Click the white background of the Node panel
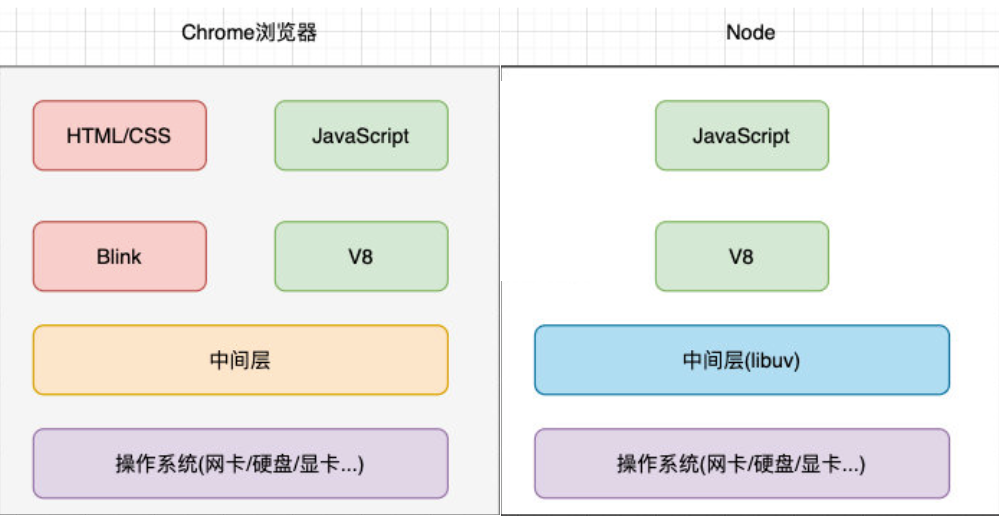The height and width of the screenshot is (516, 999). pos(900,200)
